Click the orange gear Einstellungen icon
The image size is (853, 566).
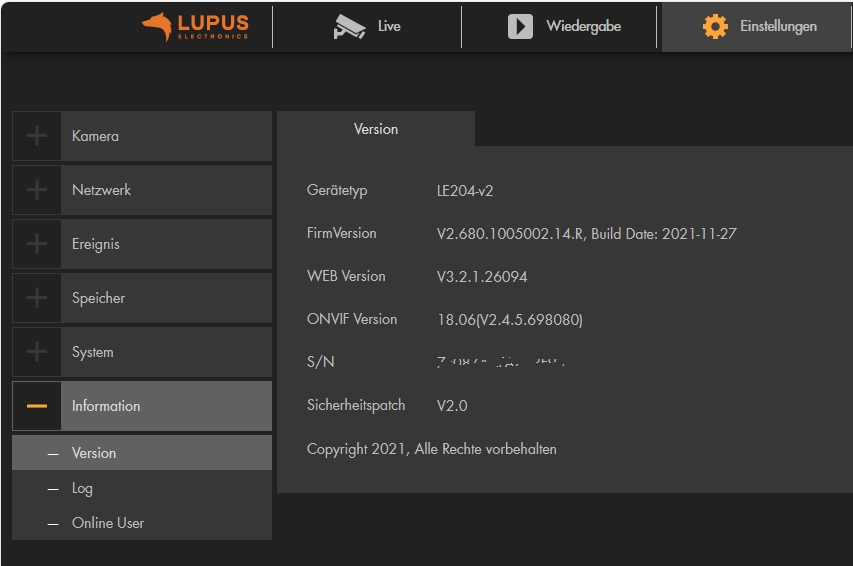715,27
